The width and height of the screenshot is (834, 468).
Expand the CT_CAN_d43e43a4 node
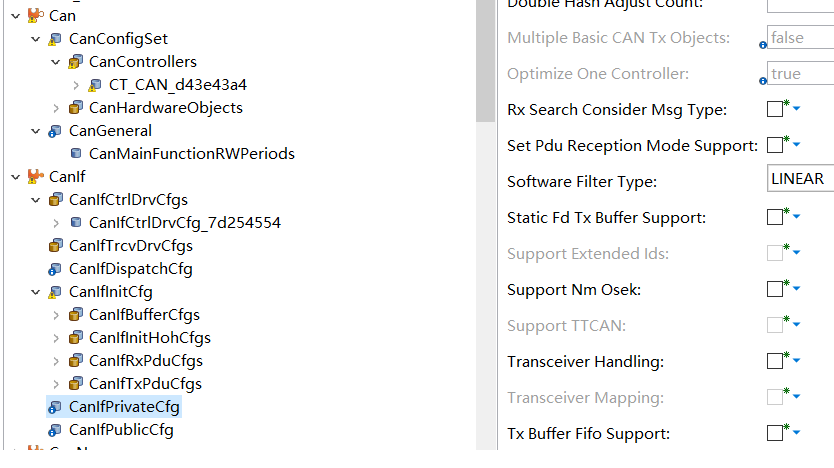pos(76,85)
